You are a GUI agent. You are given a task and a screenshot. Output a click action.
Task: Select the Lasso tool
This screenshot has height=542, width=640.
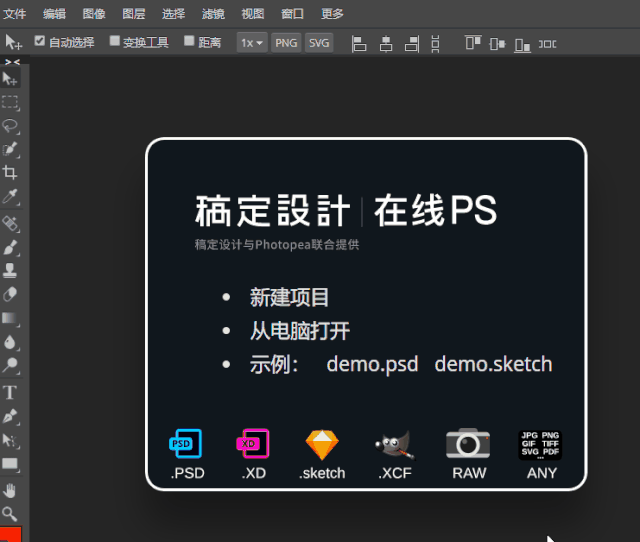(x=11, y=126)
